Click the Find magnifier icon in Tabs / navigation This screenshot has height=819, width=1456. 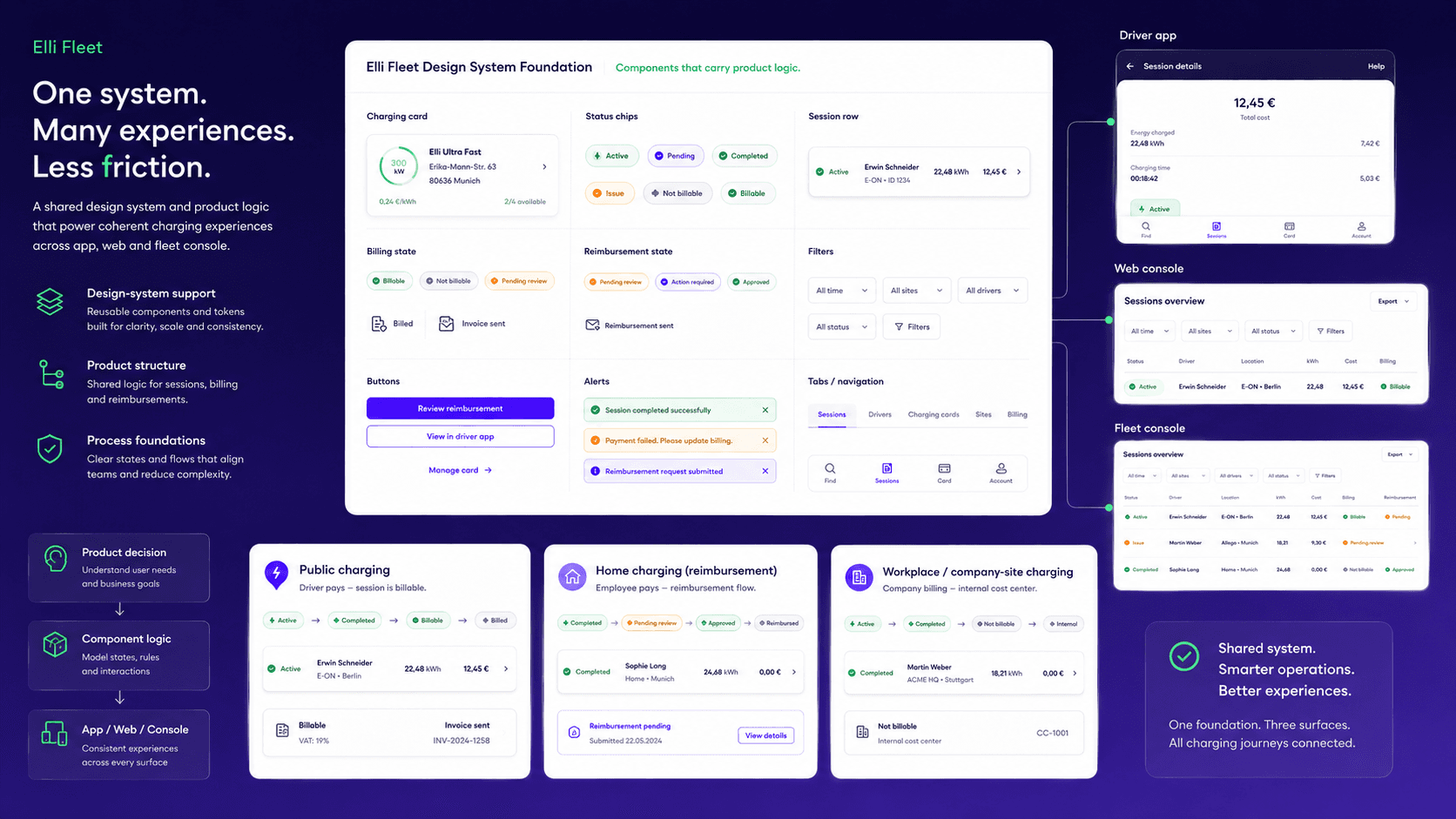pyautogui.click(x=830, y=468)
